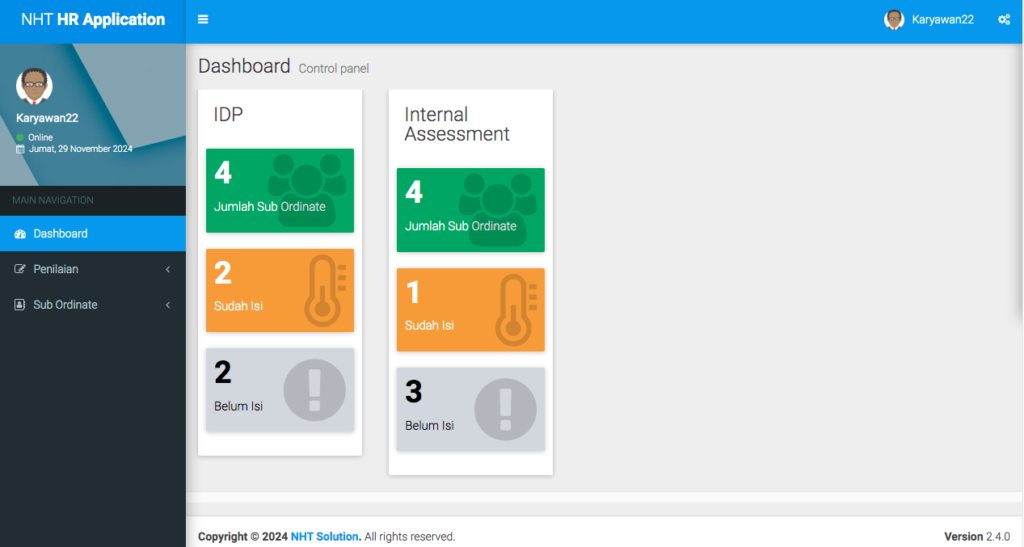
Task: Click the Penilaian edit pencil icon
Action: click(x=20, y=269)
